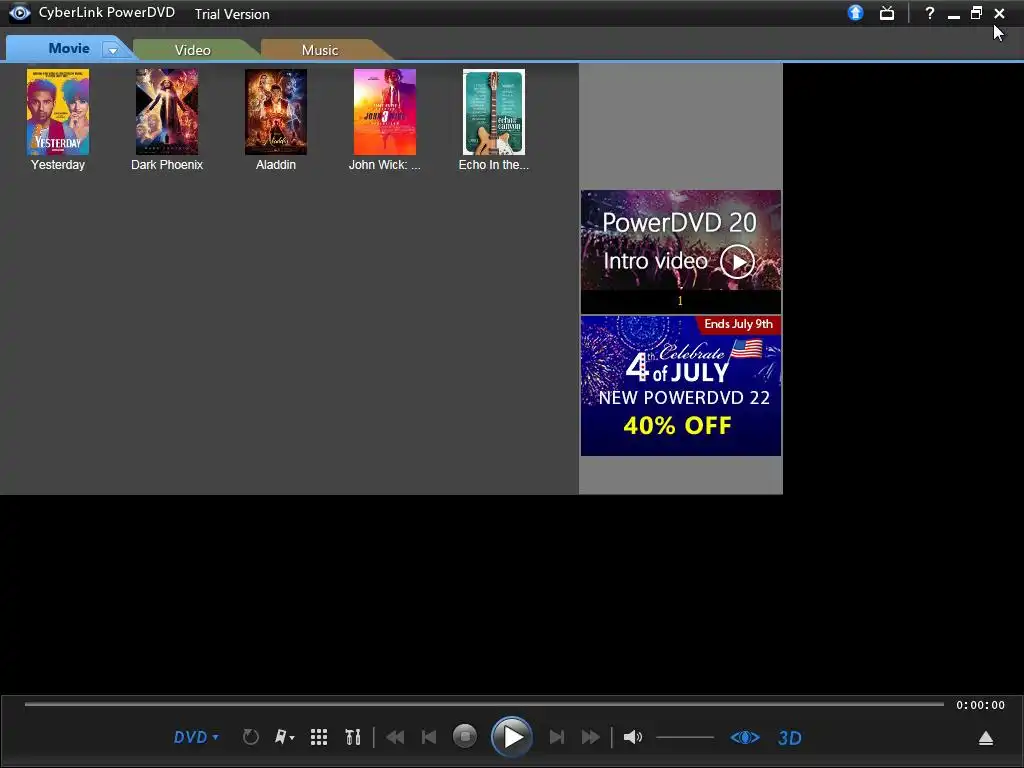Switch to the Music tab
The height and width of the screenshot is (768, 1024).
click(320, 50)
